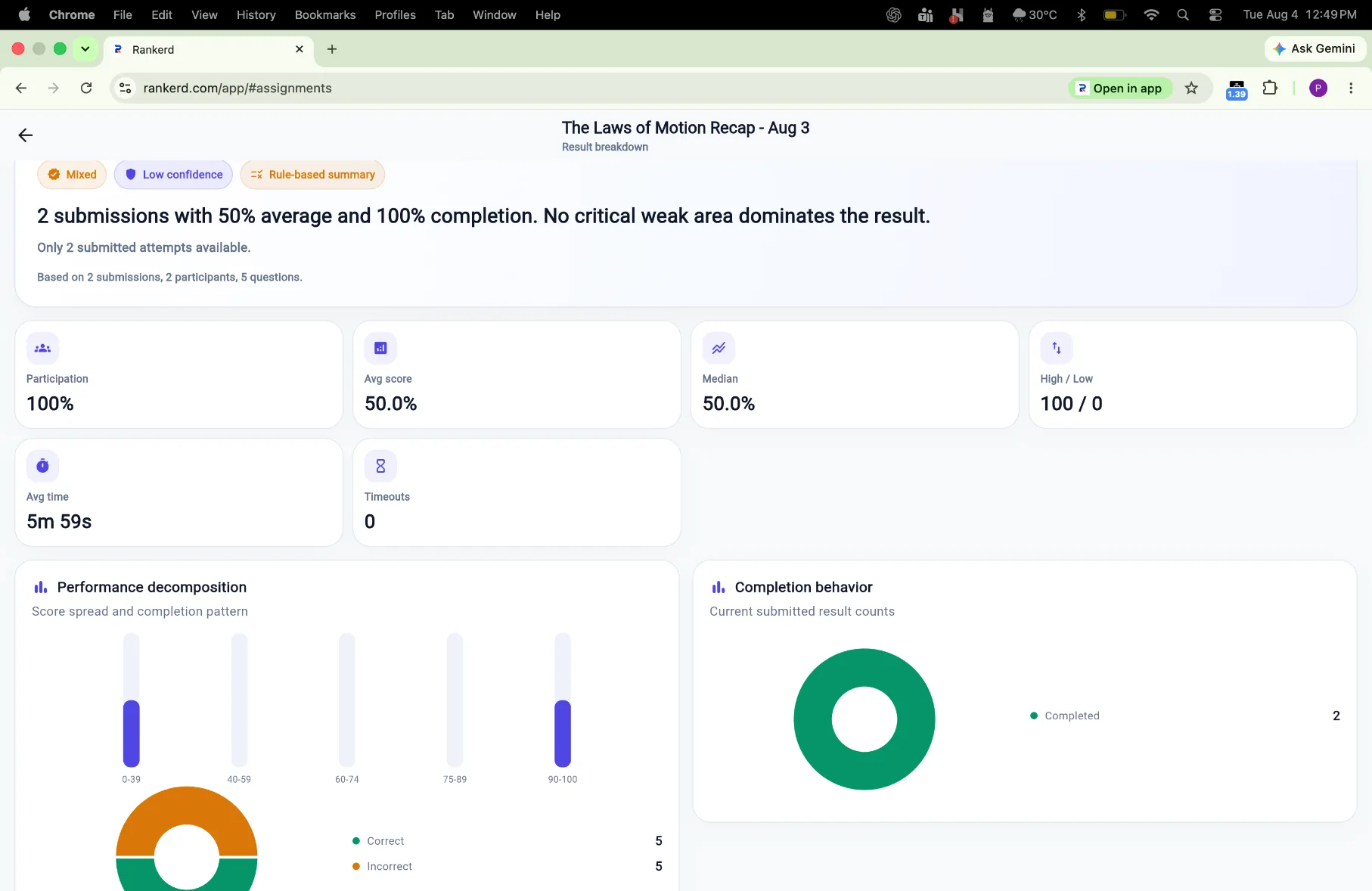The width and height of the screenshot is (1372, 891).
Task: Click the browser back arrow
Action: coord(21,88)
